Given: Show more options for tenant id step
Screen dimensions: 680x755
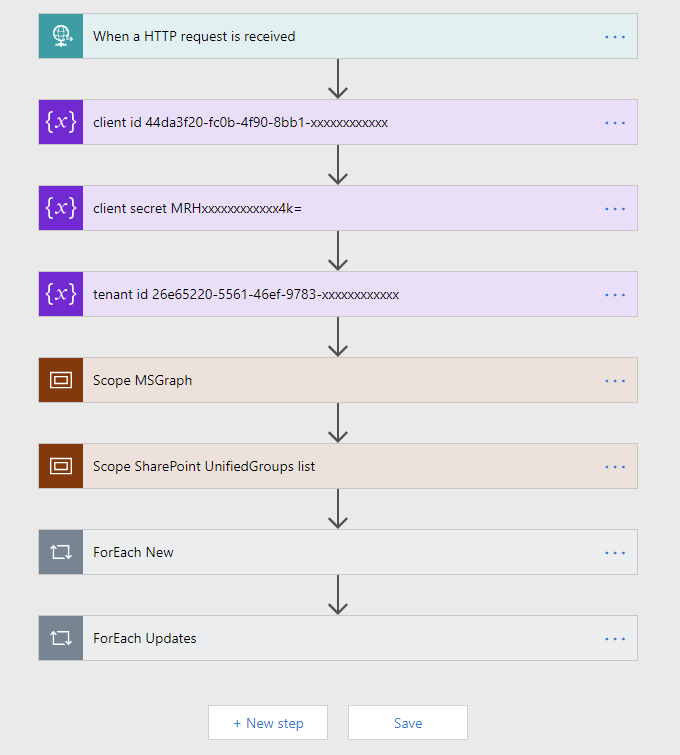Looking at the screenshot, I should coord(615,294).
